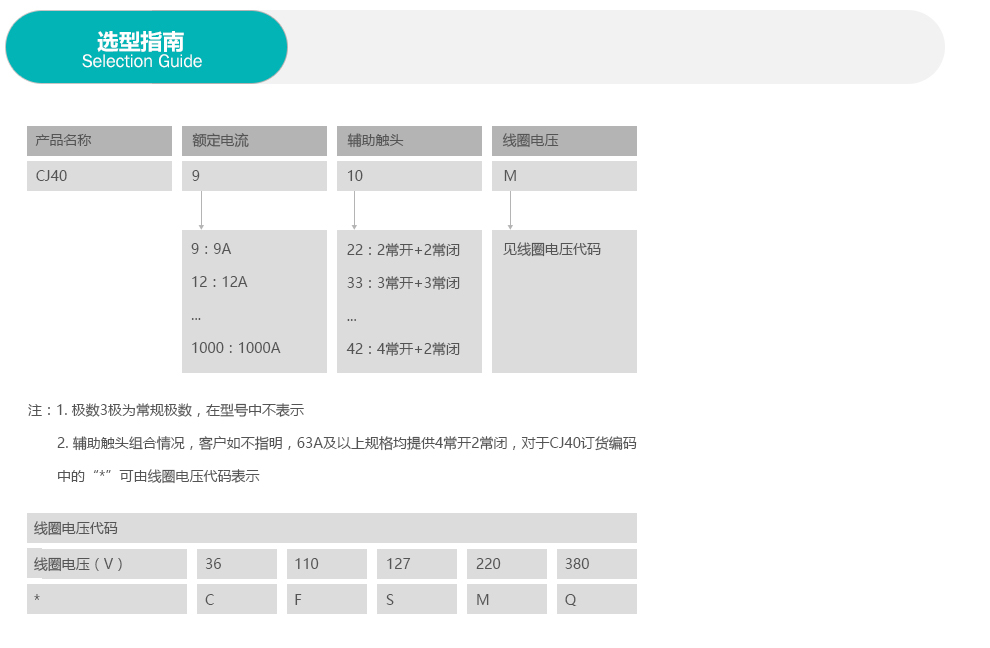Click the coil voltage value M cell
990x648 pixels.
tap(564, 176)
